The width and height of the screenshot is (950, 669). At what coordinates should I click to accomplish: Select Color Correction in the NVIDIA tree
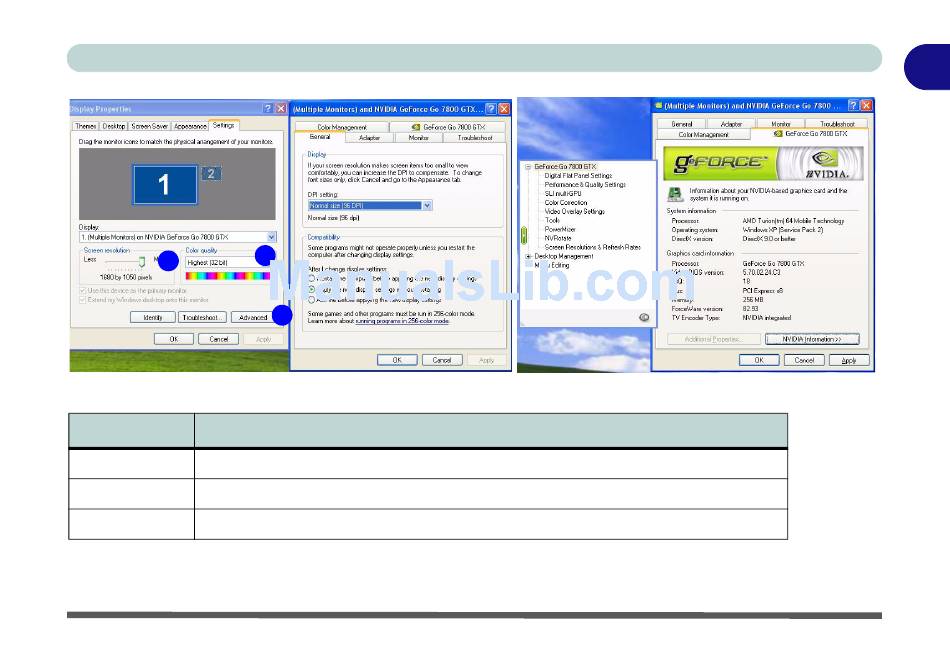click(566, 203)
